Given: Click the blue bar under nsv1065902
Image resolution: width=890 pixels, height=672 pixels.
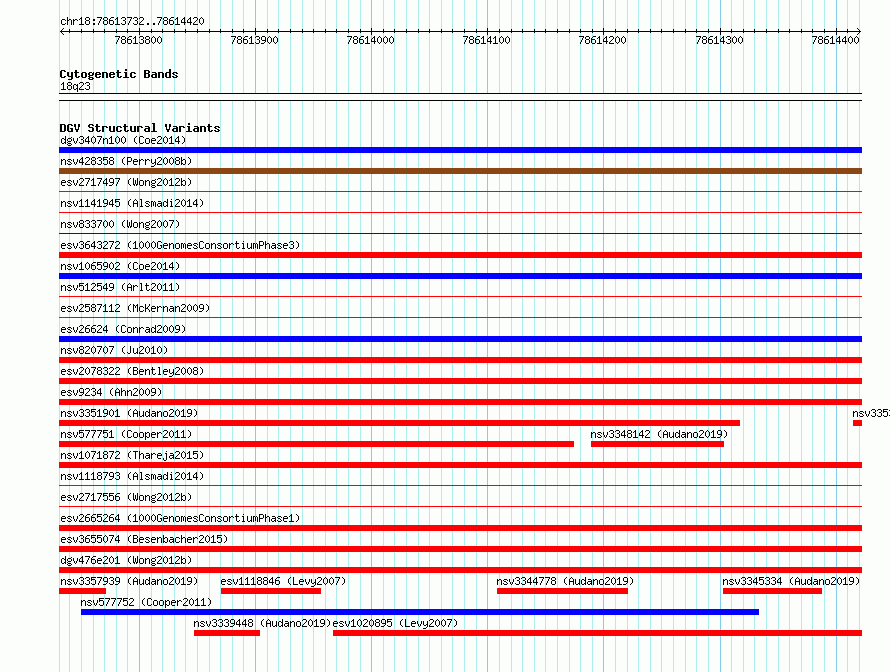Looking at the screenshot, I should click(460, 276).
